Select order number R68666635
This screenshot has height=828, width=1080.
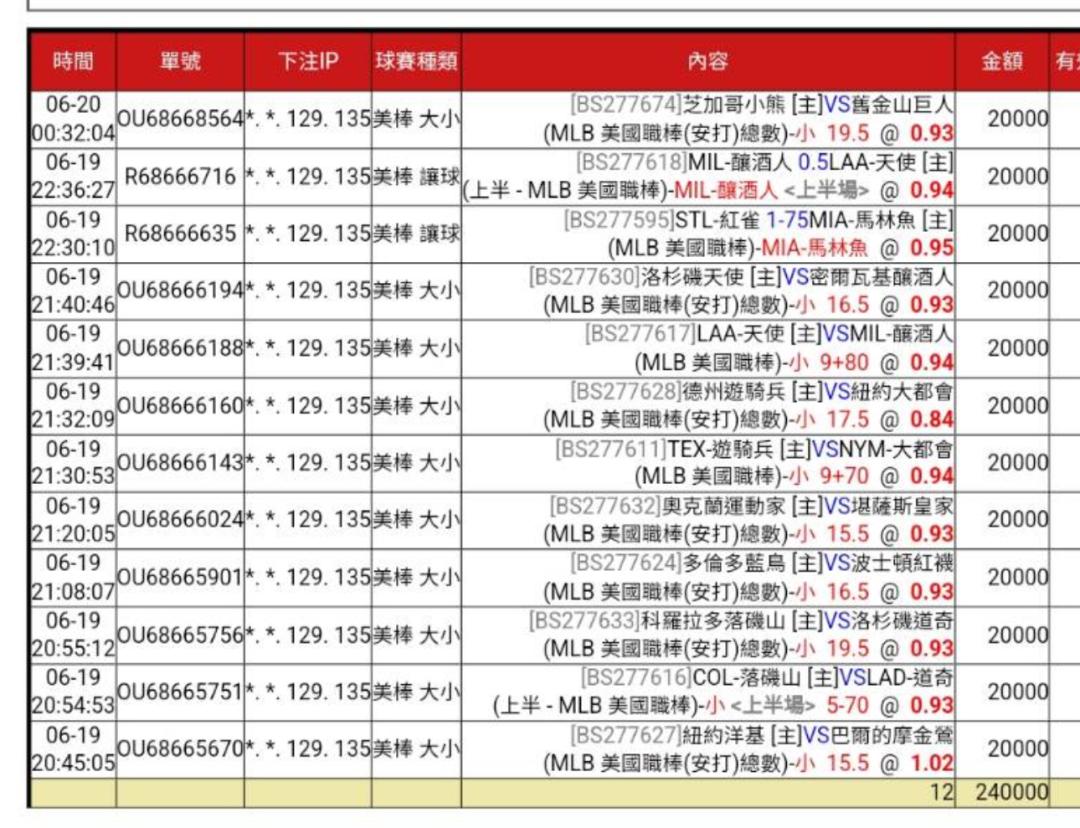[x=180, y=234]
